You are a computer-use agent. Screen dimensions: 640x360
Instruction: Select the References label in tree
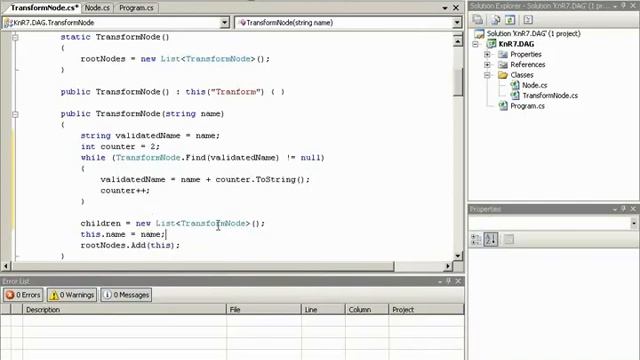pyautogui.click(x=527, y=64)
